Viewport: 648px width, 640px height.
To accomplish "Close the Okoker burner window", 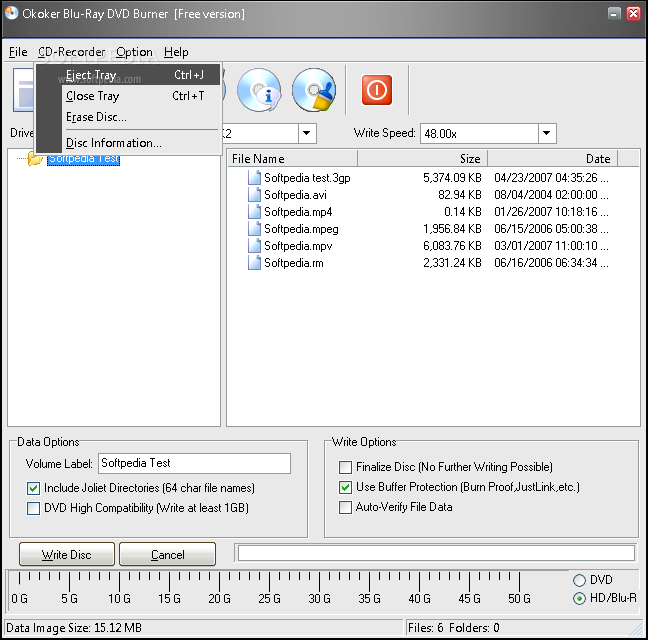I will click(633, 14).
